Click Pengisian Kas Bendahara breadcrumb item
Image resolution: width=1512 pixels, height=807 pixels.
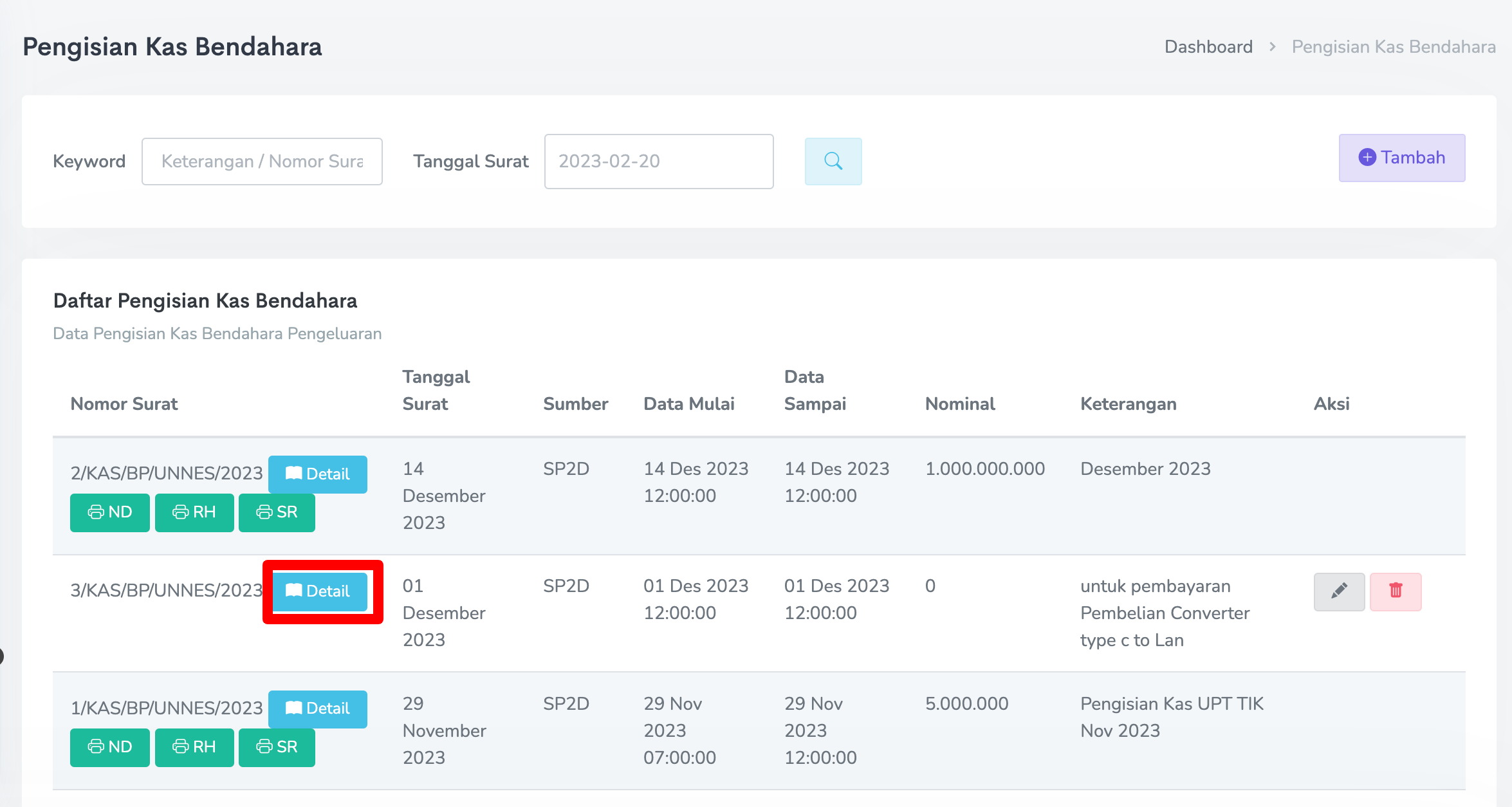pyautogui.click(x=1393, y=47)
